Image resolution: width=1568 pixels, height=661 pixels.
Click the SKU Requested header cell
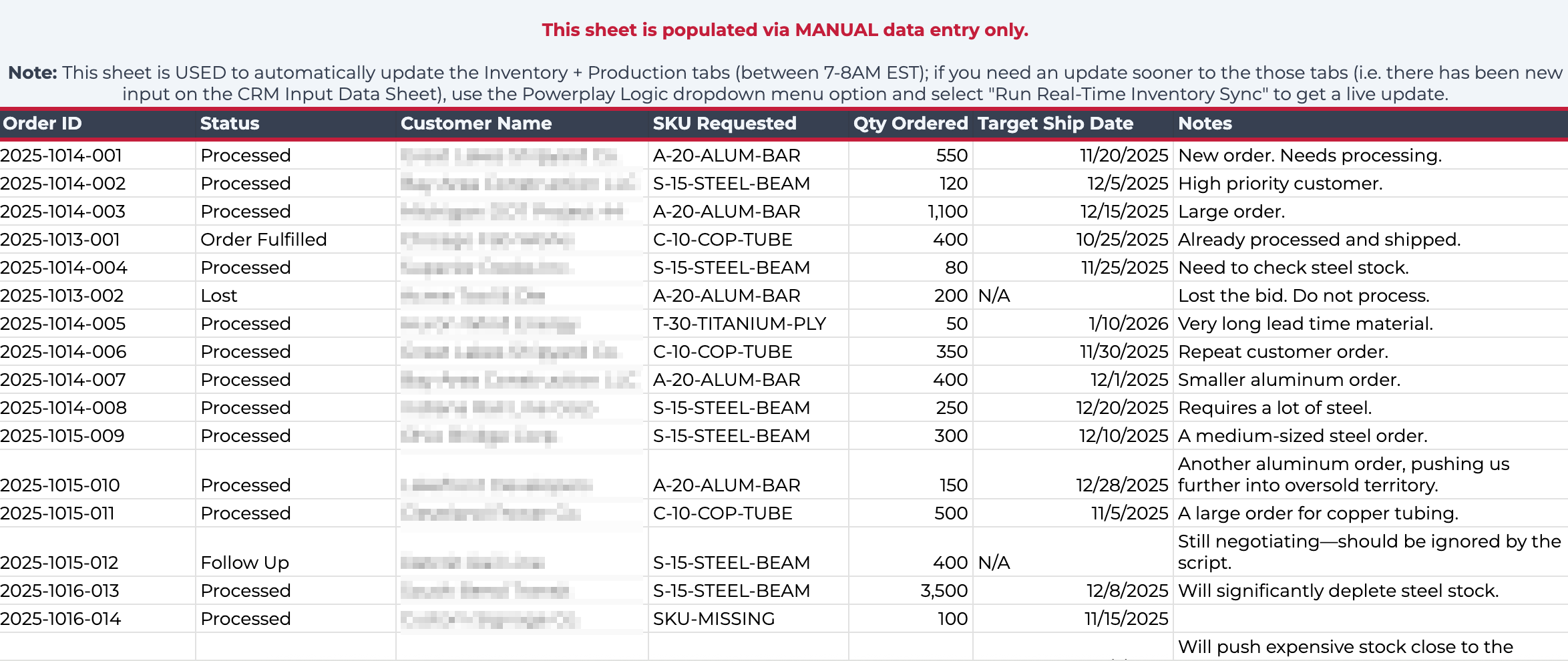pos(749,124)
